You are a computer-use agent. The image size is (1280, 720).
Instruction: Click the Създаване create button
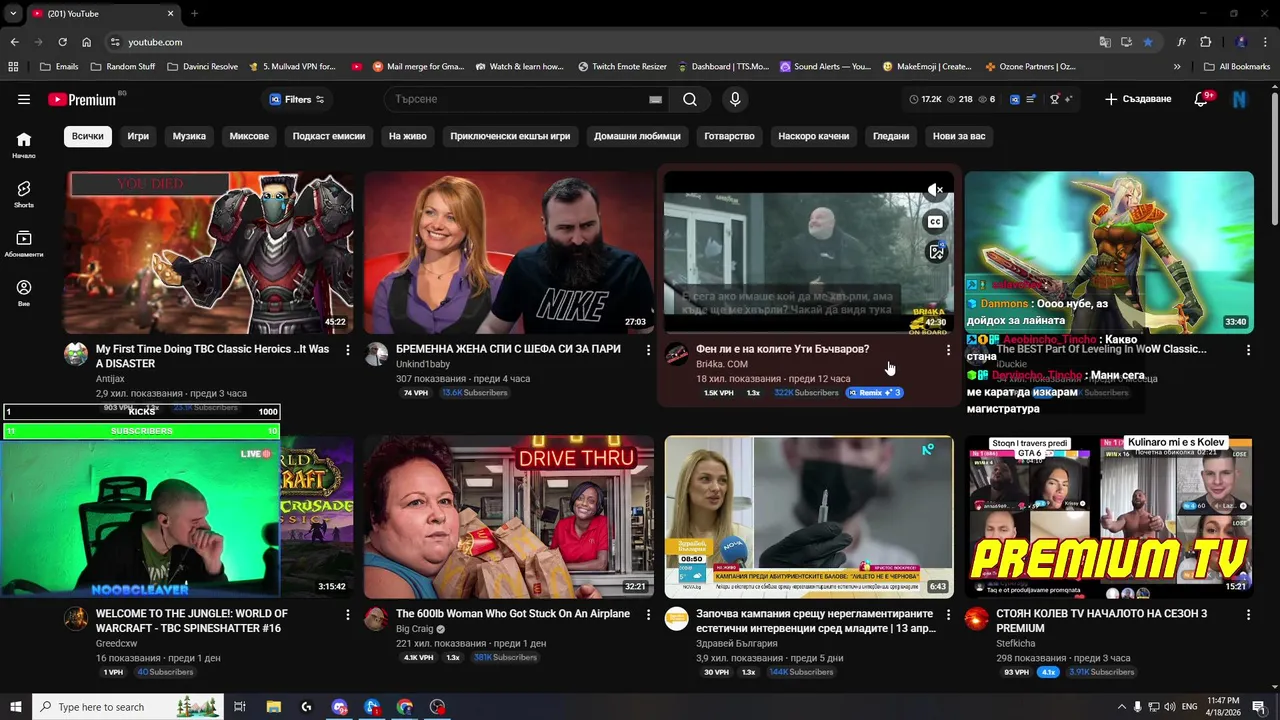[x=1138, y=99]
